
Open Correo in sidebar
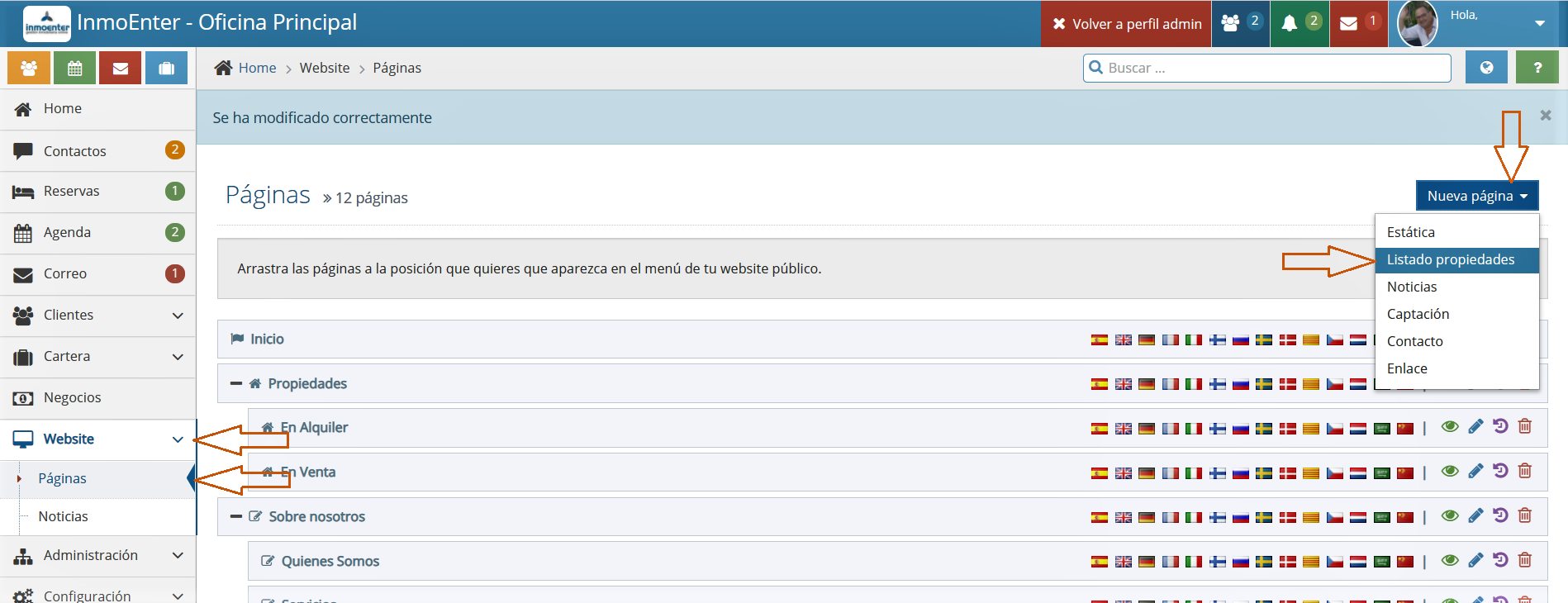[97, 274]
